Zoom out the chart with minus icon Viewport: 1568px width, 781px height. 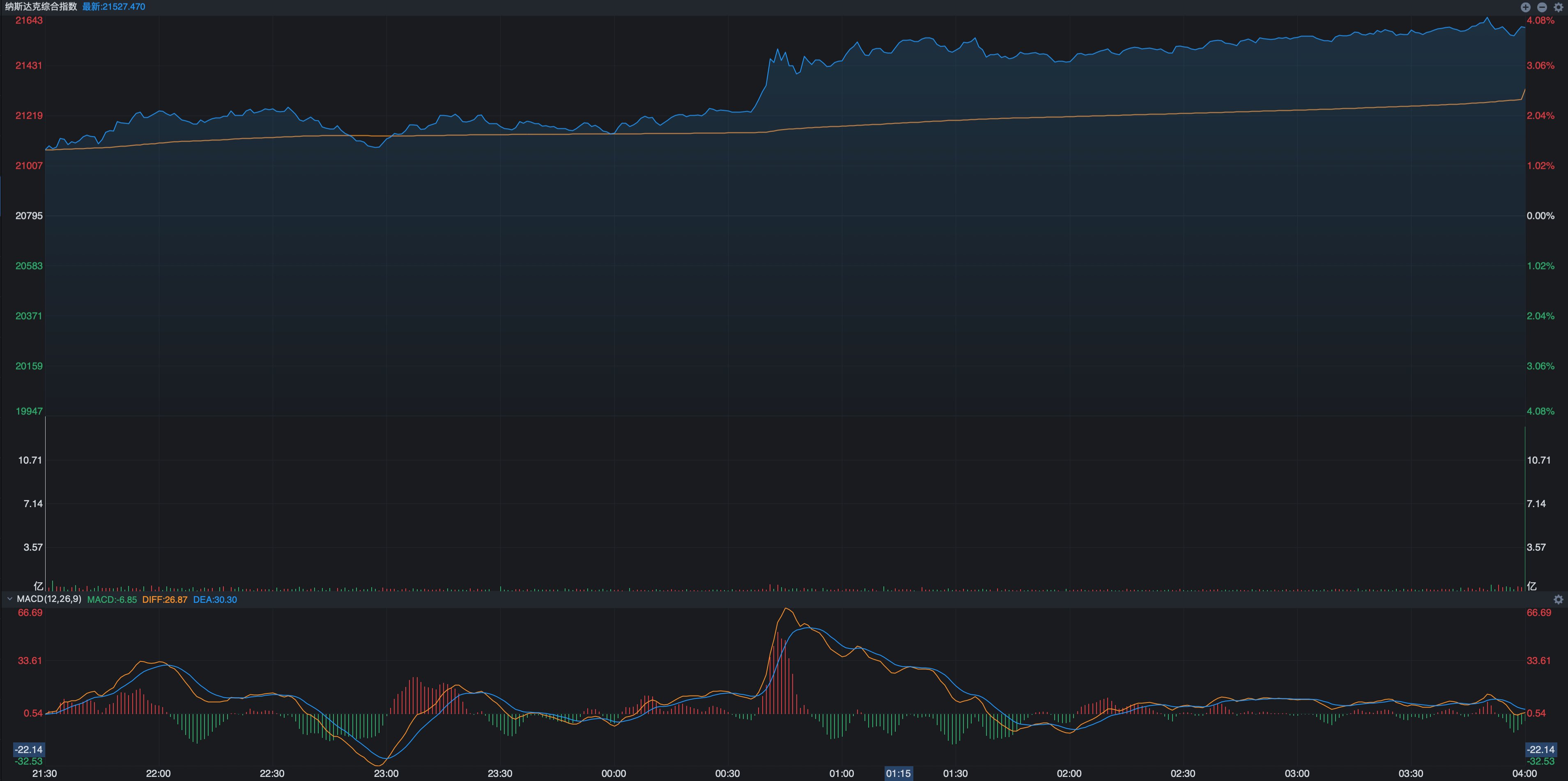click(x=1542, y=7)
